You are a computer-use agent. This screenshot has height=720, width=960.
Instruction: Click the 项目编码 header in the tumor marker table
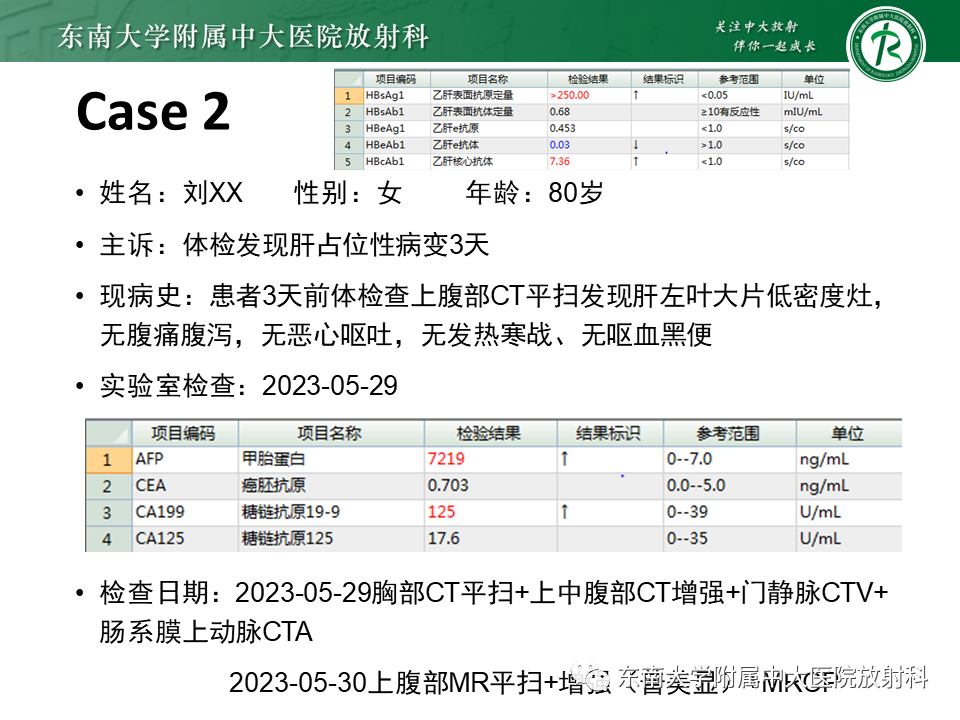click(184, 433)
